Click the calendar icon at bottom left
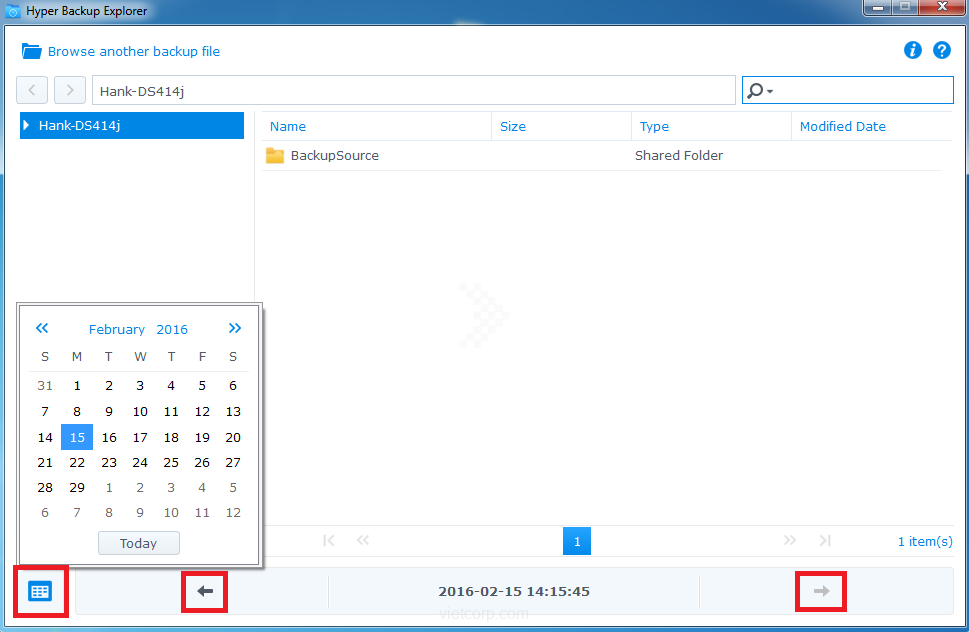Screen dimensions: 969x632 (x=40, y=591)
